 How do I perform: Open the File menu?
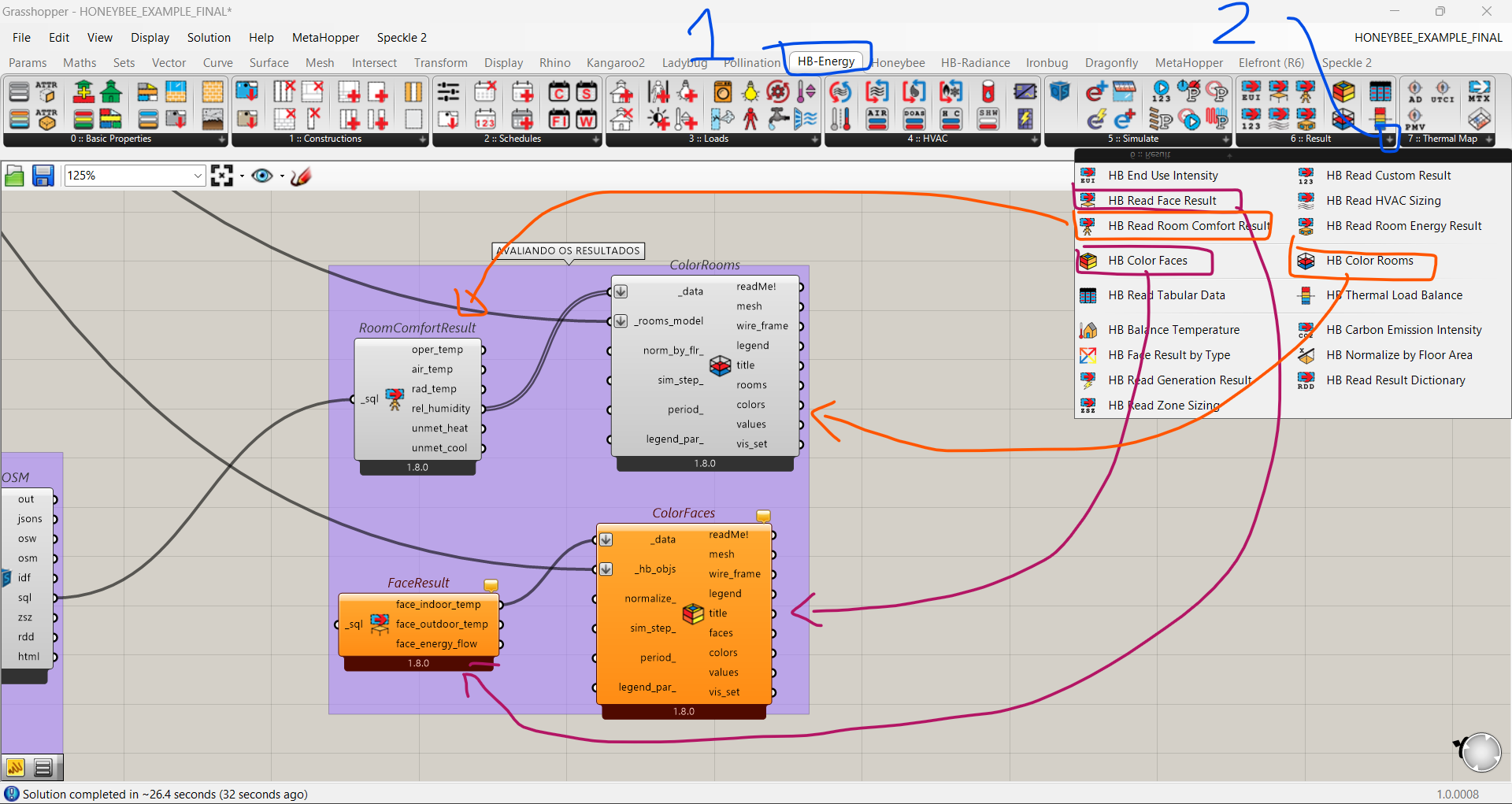[21, 37]
